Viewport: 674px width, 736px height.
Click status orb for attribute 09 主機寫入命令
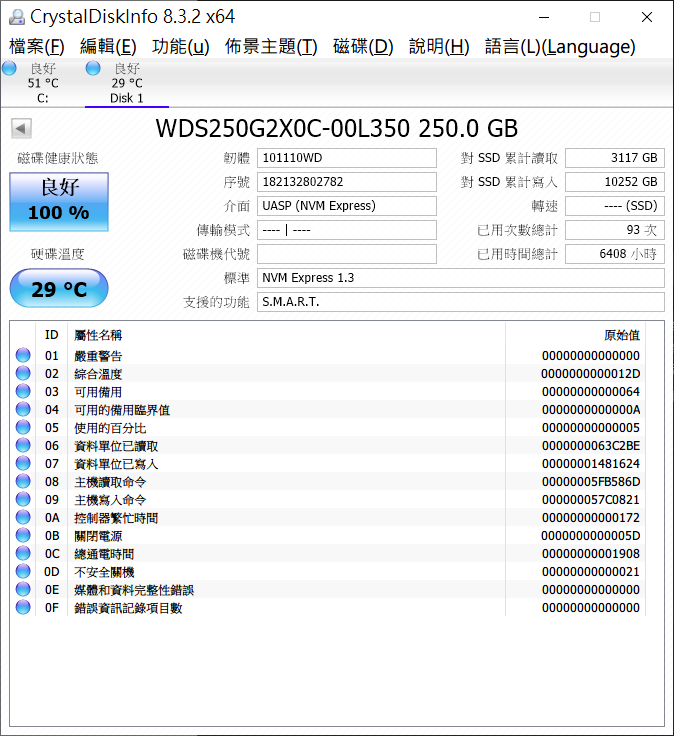23,499
